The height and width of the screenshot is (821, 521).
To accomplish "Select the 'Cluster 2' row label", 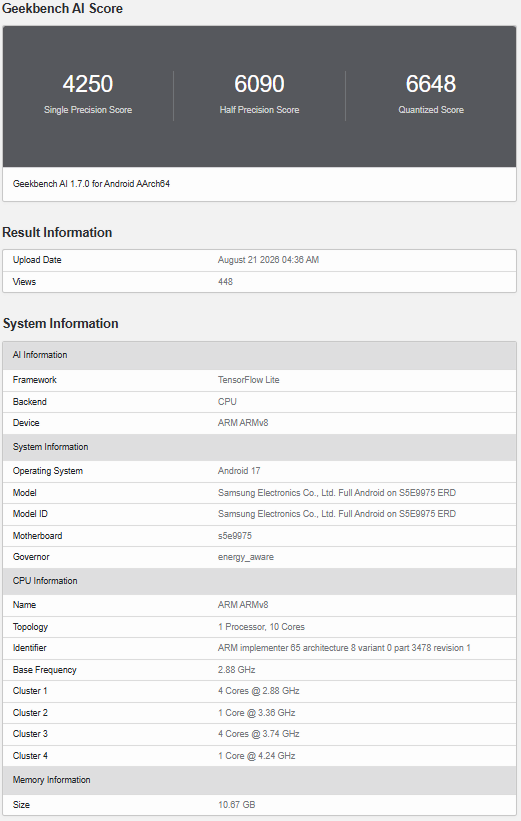I will click(30, 713).
